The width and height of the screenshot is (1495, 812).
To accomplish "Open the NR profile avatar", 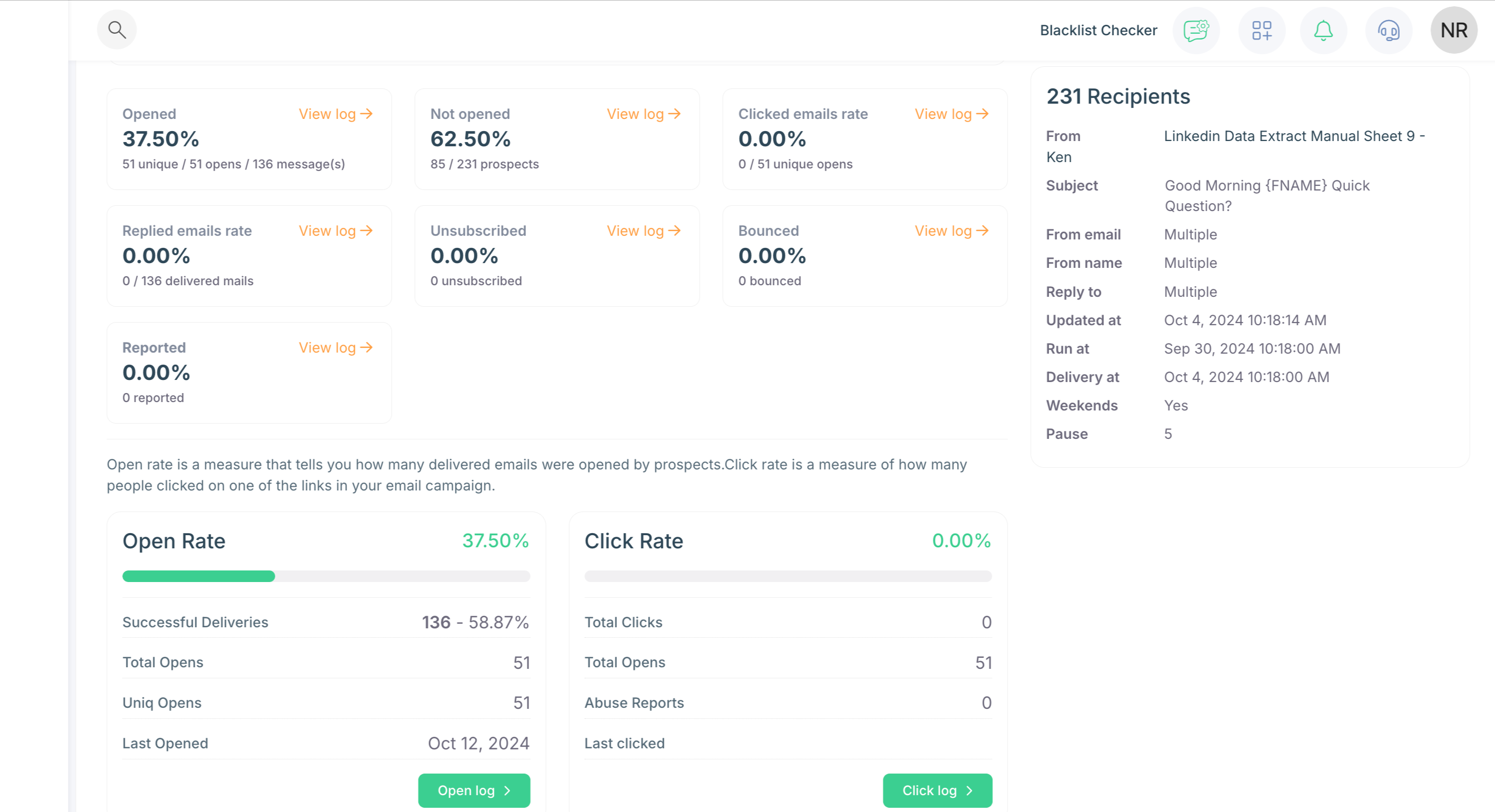I will click(x=1453, y=29).
